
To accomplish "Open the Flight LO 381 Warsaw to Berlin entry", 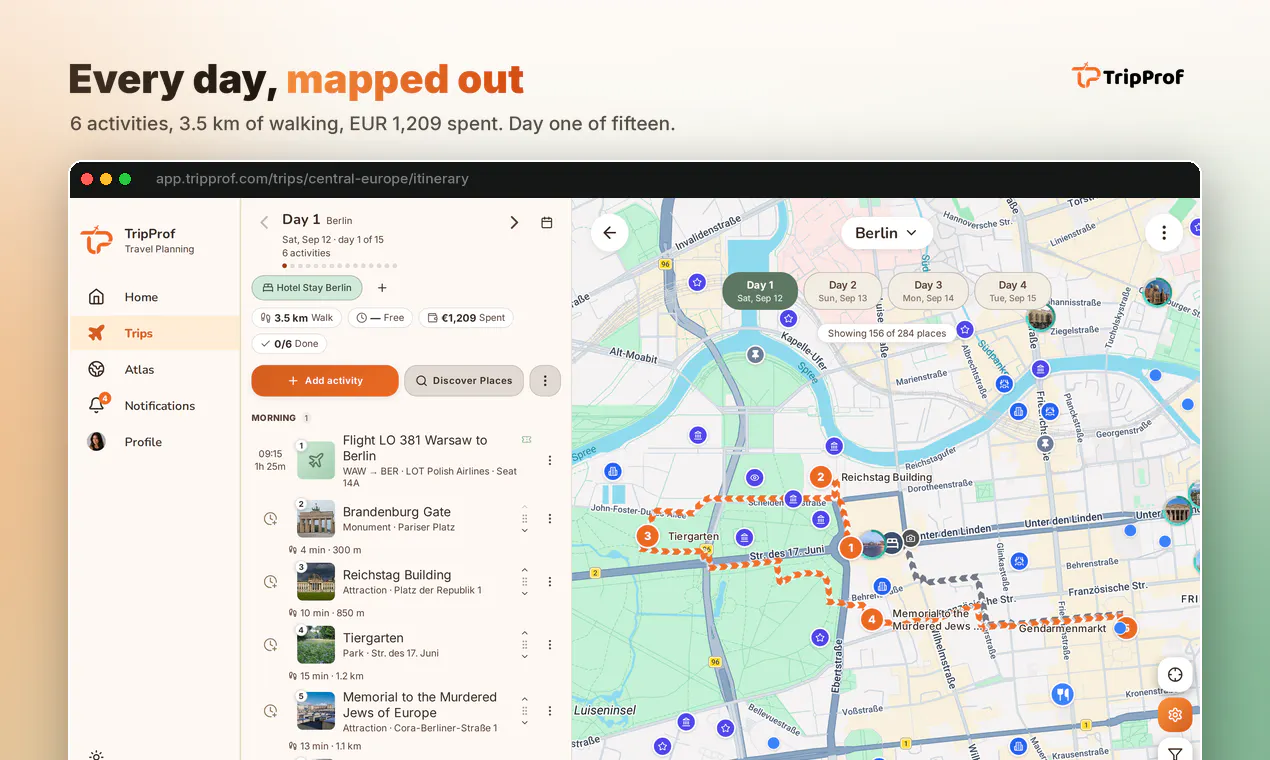I will coord(415,448).
